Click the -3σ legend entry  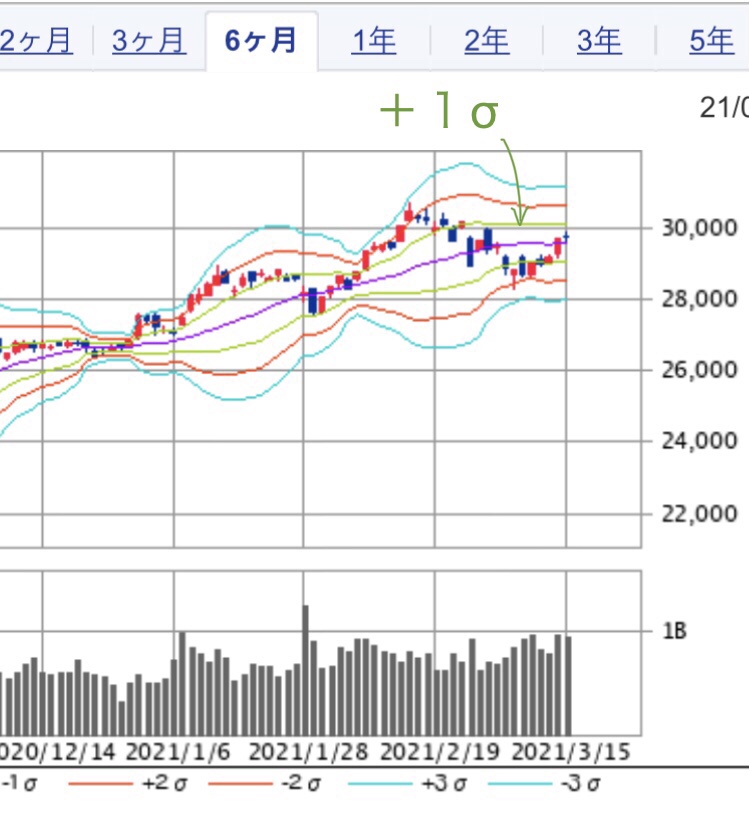(x=580, y=783)
